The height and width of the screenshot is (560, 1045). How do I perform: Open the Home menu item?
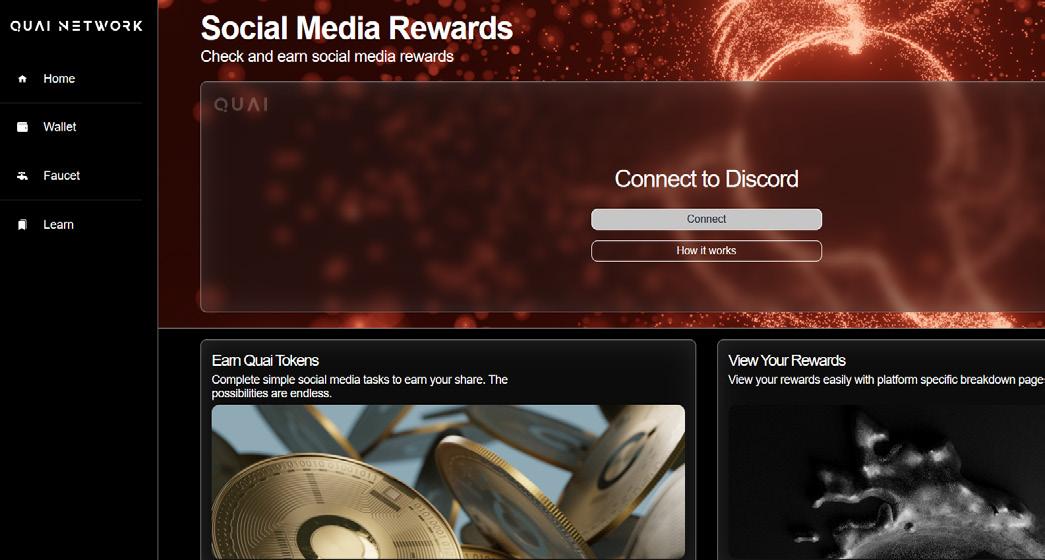pos(59,79)
